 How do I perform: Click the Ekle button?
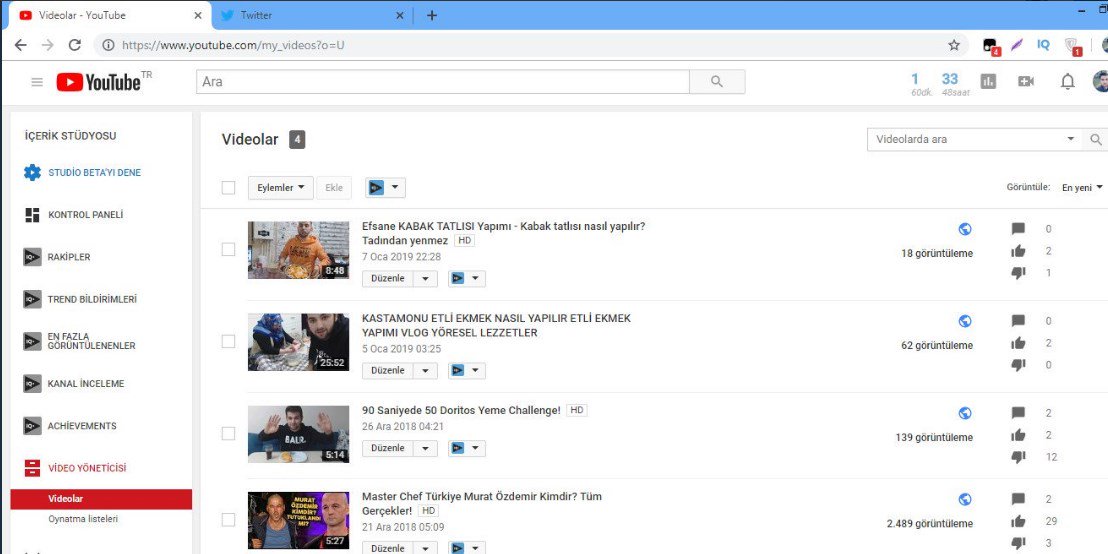pyautogui.click(x=334, y=187)
